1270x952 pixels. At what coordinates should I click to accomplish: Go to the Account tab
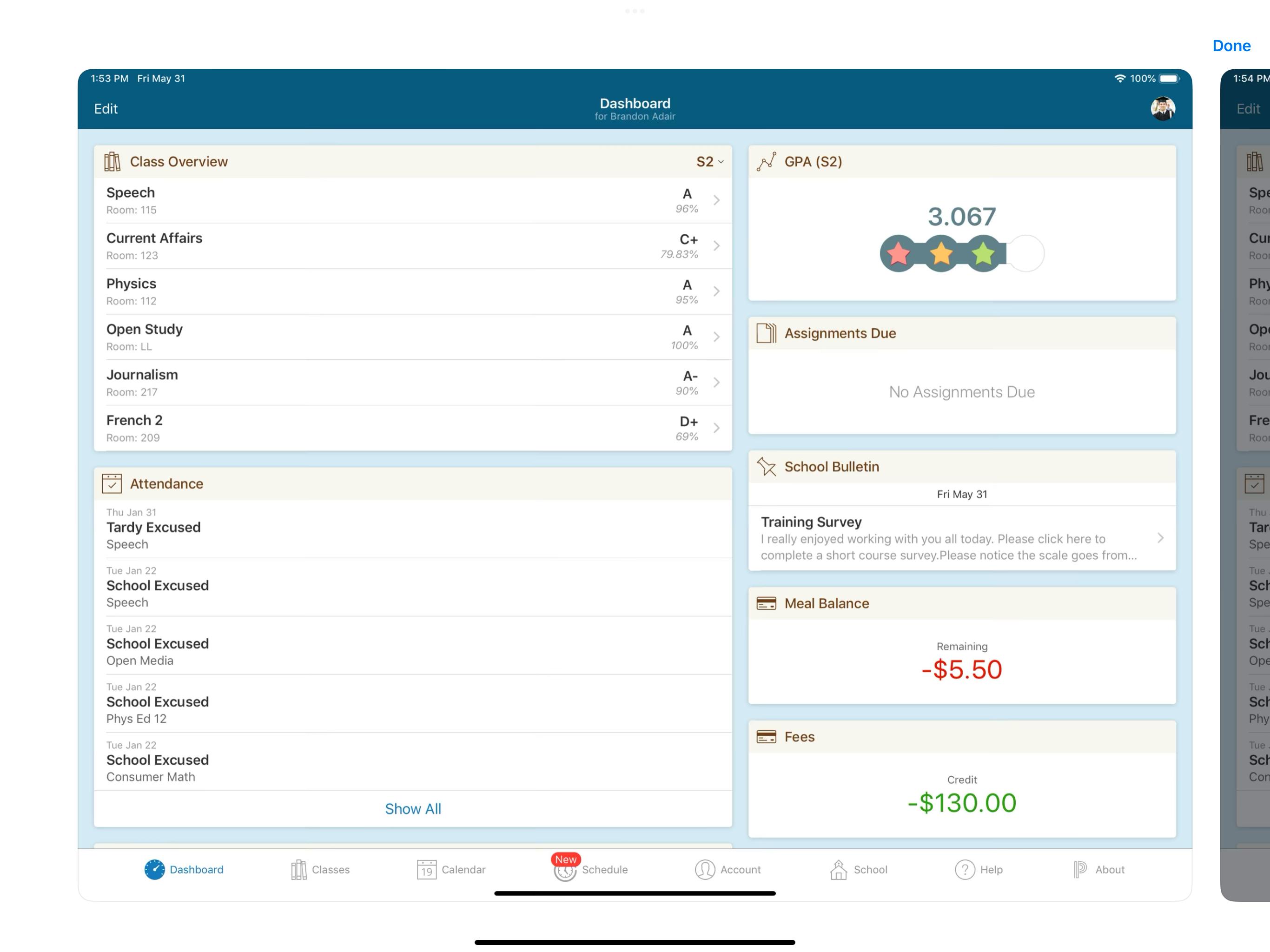pyautogui.click(x=728, y=869)
